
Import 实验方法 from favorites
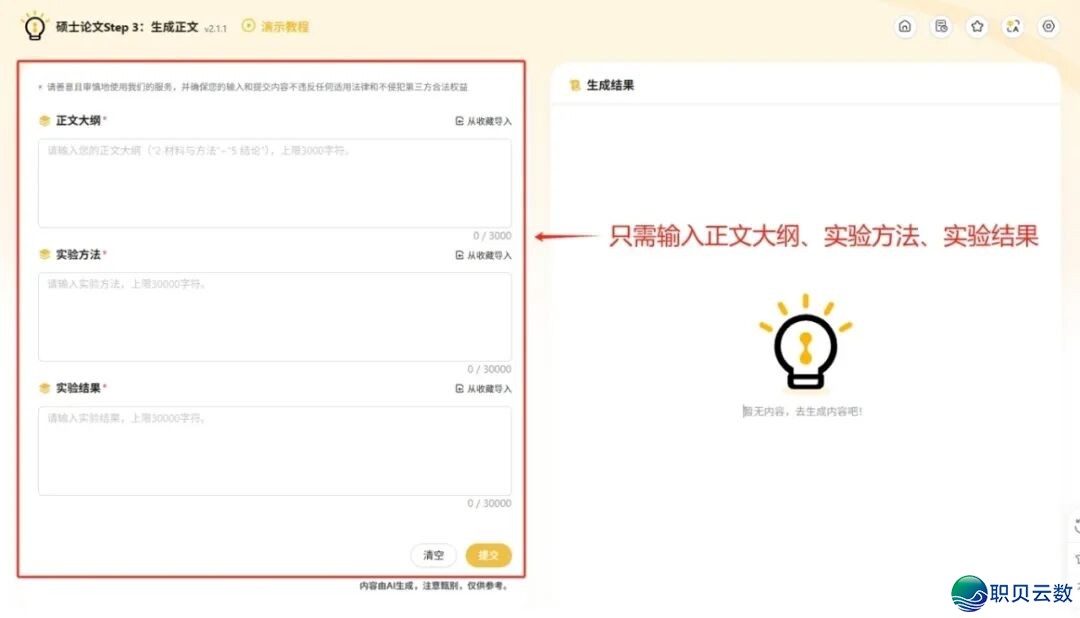tap(484, 256)
